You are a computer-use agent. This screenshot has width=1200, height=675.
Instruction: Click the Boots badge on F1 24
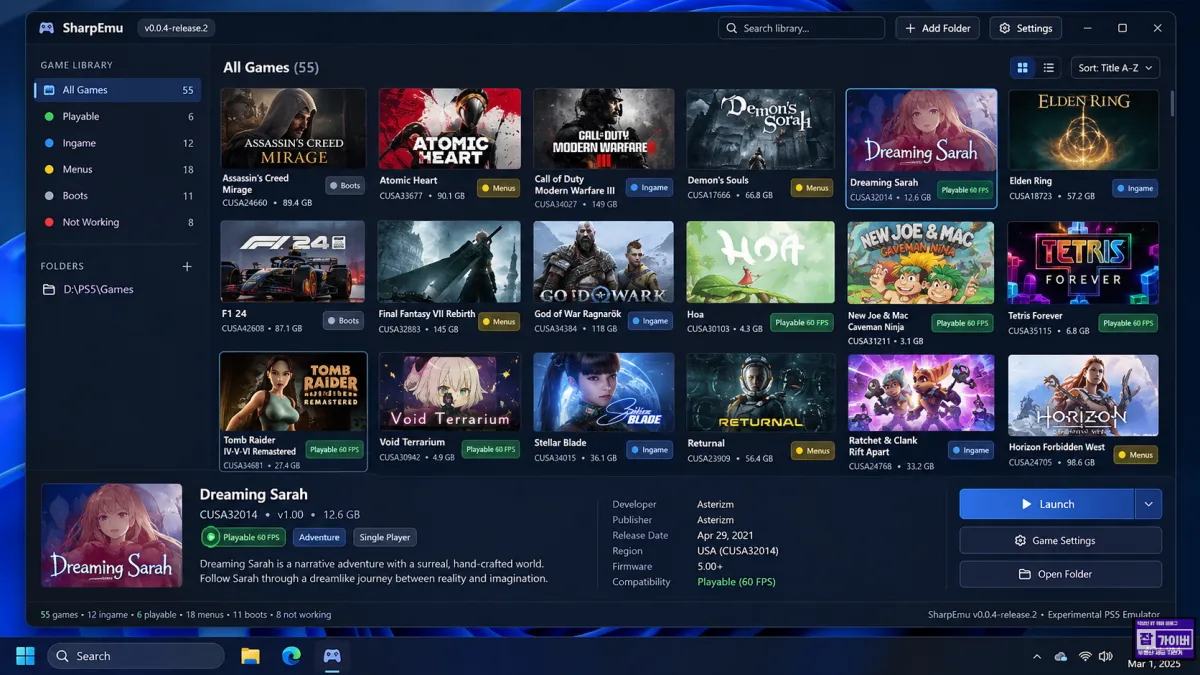click(x=343, y=321)
